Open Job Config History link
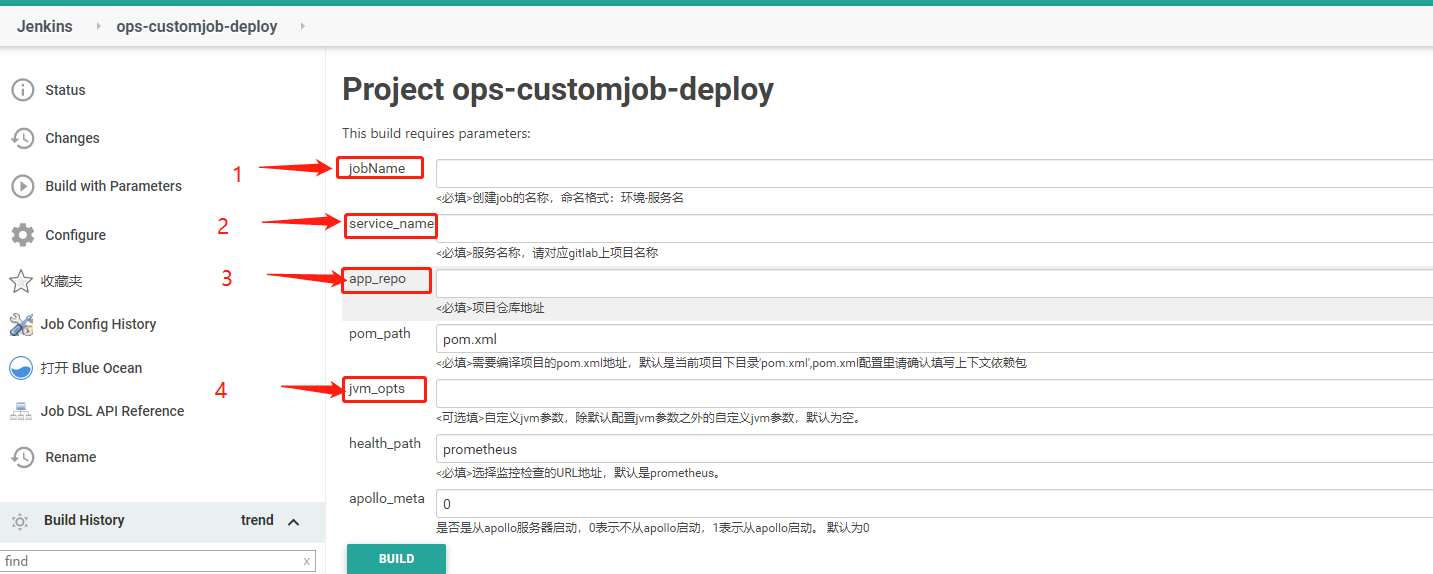This screenshot has width=1433, height=574. point(98,324)
